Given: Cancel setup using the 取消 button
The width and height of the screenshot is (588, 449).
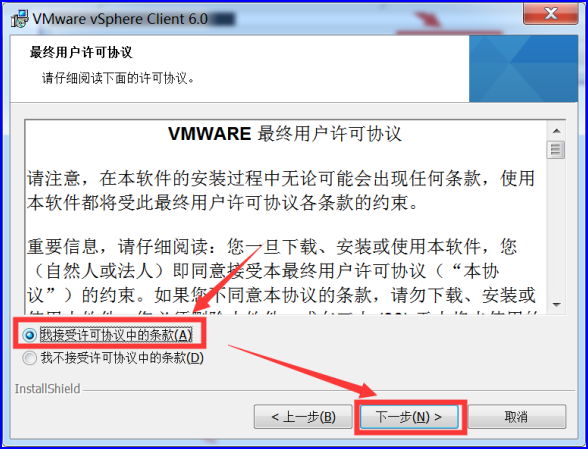Looking at the screenshot, I should tap(516, 417).
